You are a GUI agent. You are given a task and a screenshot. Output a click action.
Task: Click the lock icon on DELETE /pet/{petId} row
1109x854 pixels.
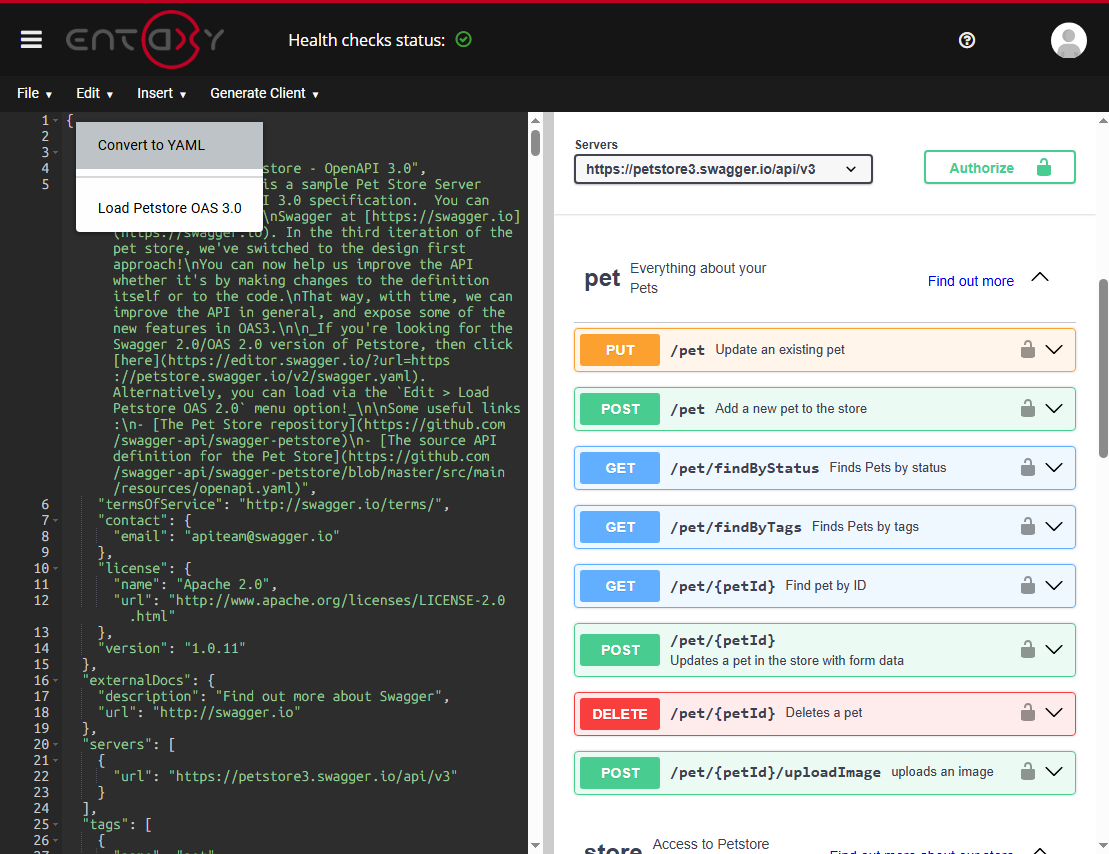[x=1027, y=712]
